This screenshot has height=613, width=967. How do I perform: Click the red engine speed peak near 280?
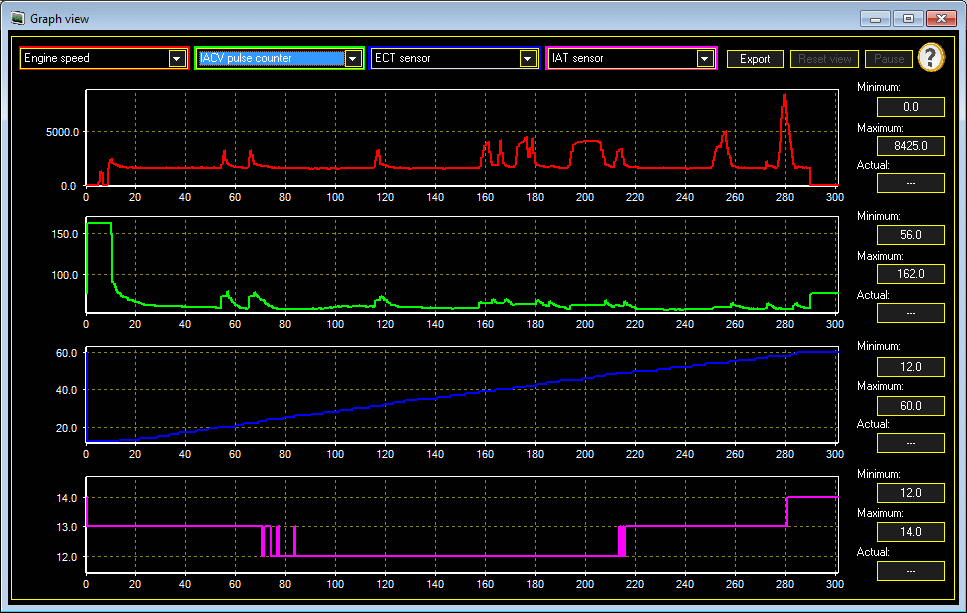tap(785, 98)
